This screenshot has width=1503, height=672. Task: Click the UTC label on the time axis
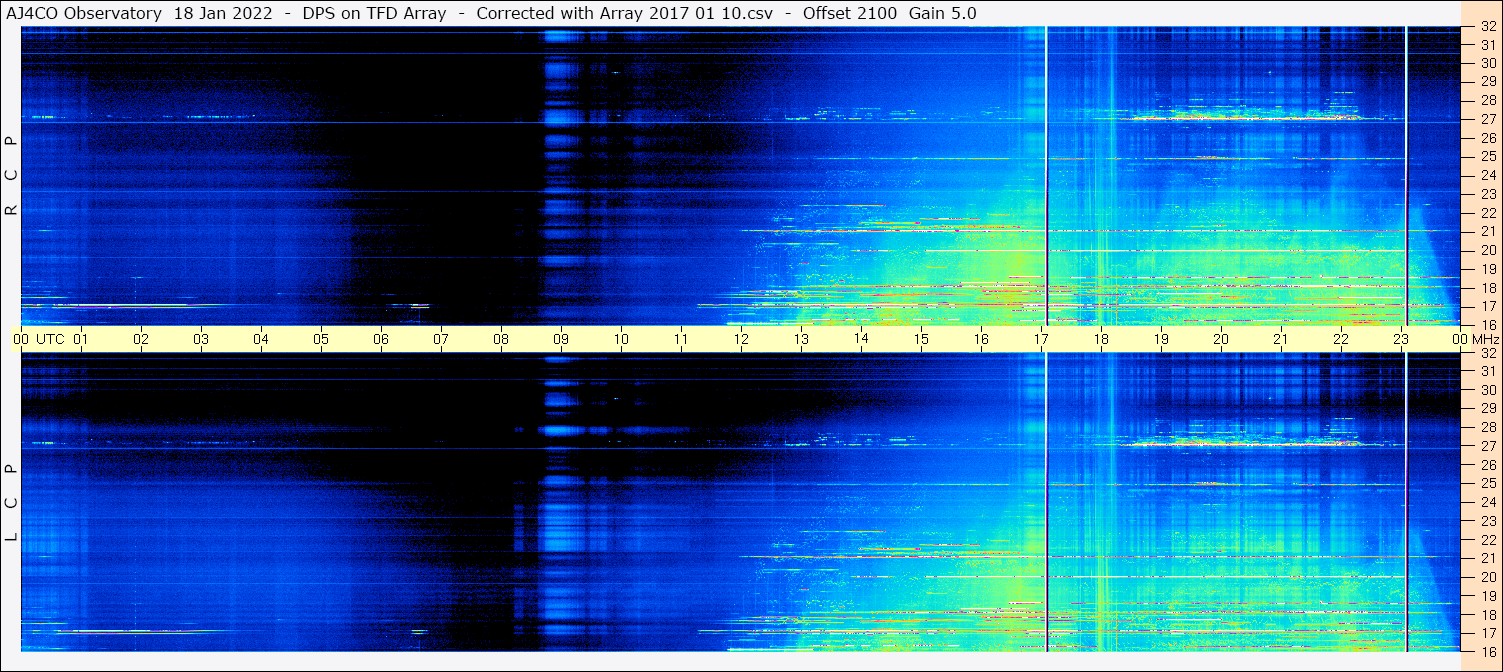point(49,339)
